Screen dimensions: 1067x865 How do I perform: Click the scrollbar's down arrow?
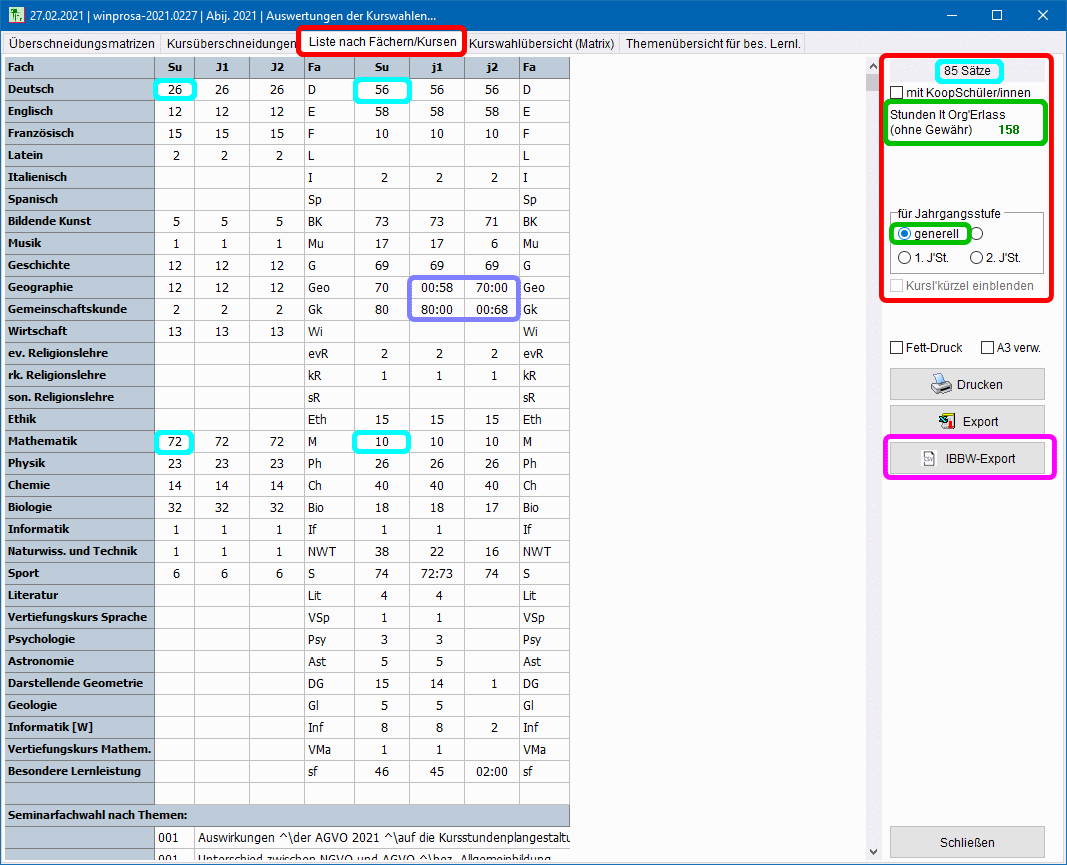(x=873, y=851)
